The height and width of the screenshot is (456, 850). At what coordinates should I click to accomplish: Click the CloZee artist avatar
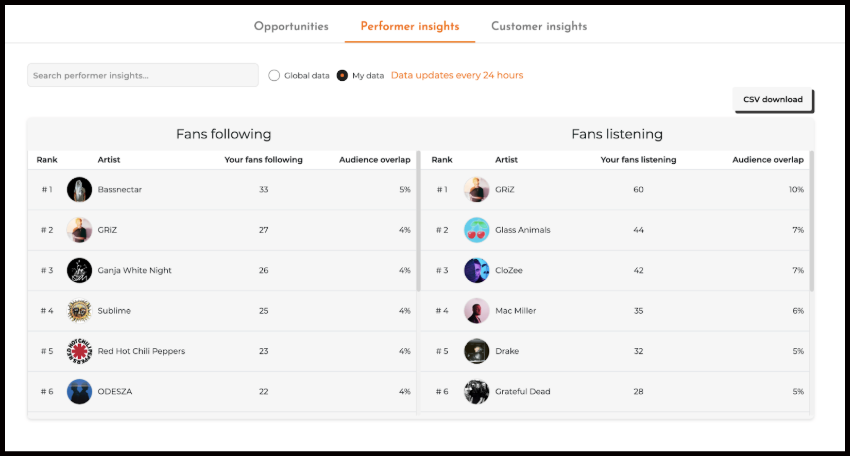476,270
